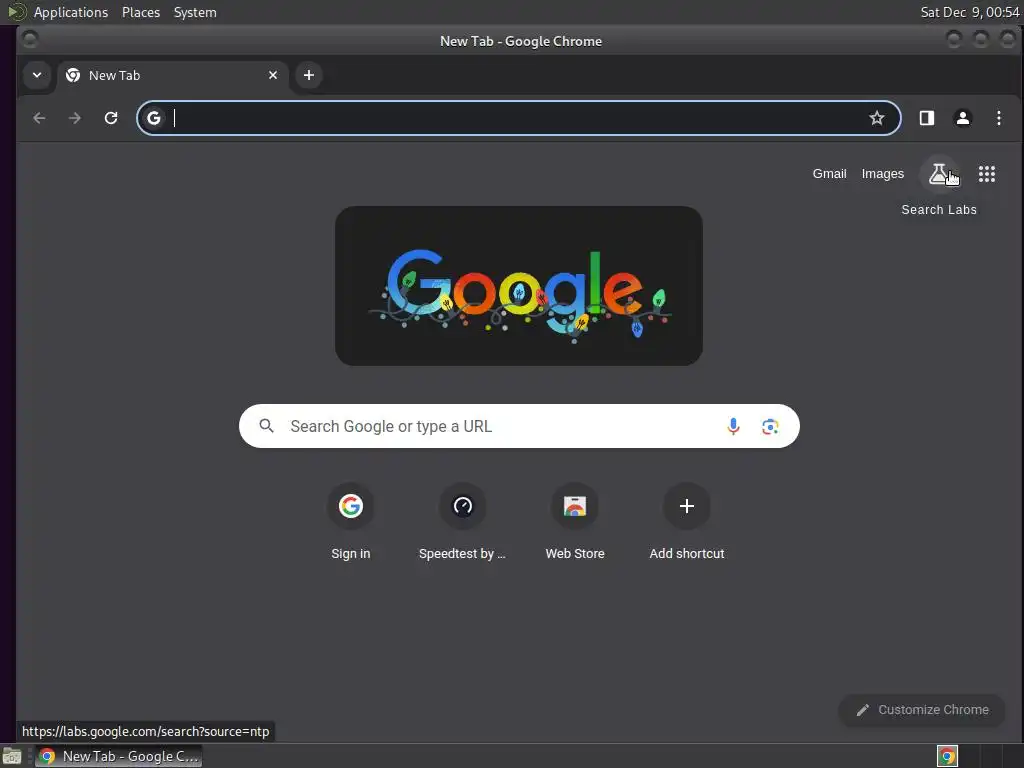Open the Places menu
The height and width of the screenshot is (768, 1024).
pos(141,12)
